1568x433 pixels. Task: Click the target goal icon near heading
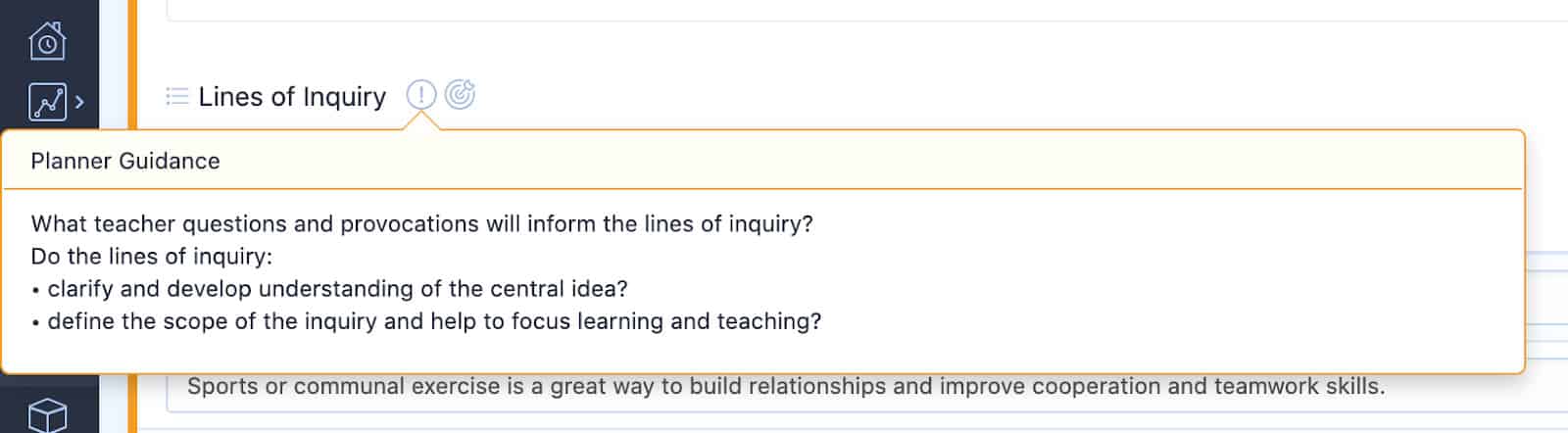tap(460, 95)
